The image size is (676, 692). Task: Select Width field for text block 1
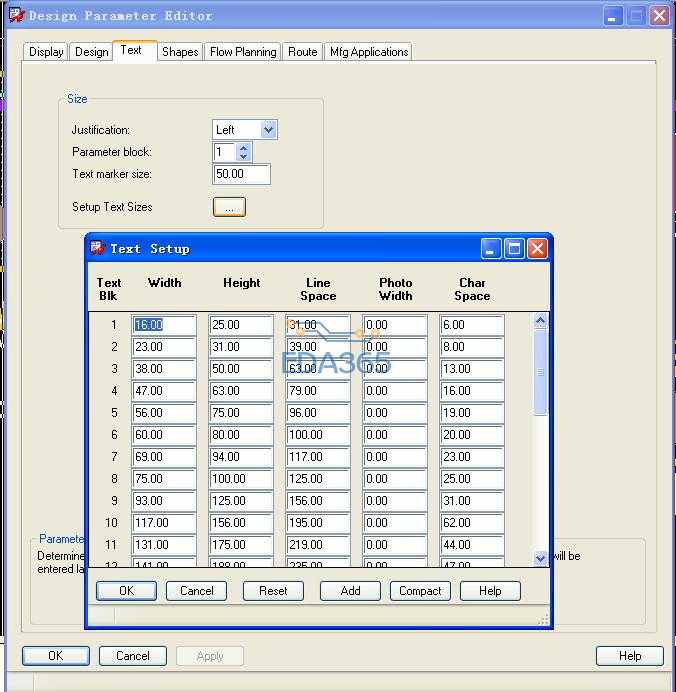click(x=163, y=325)
